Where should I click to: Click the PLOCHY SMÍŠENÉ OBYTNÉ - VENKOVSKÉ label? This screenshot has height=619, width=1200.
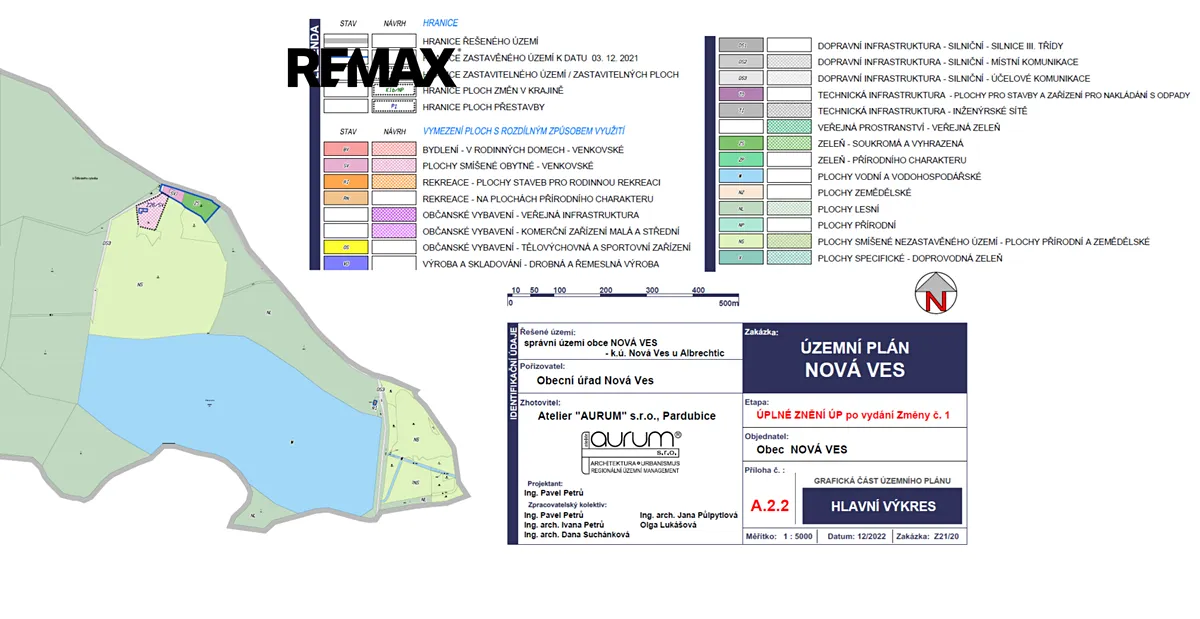coord(508,166)
